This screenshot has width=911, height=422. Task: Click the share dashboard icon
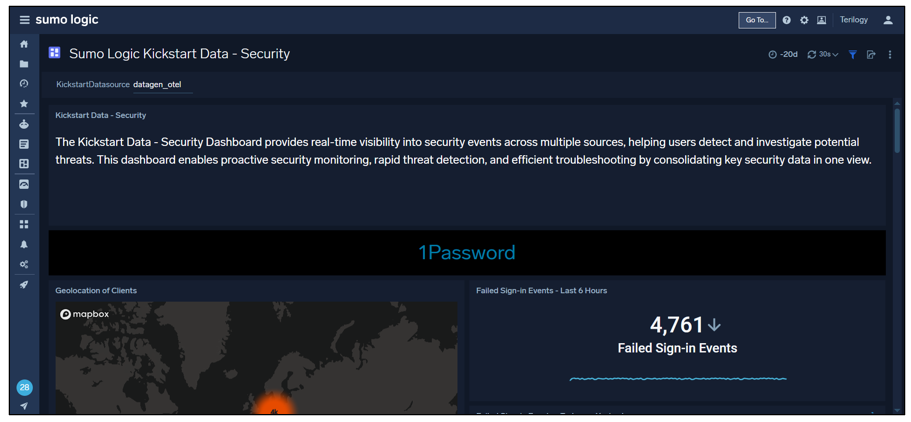(x=871, y=55)
